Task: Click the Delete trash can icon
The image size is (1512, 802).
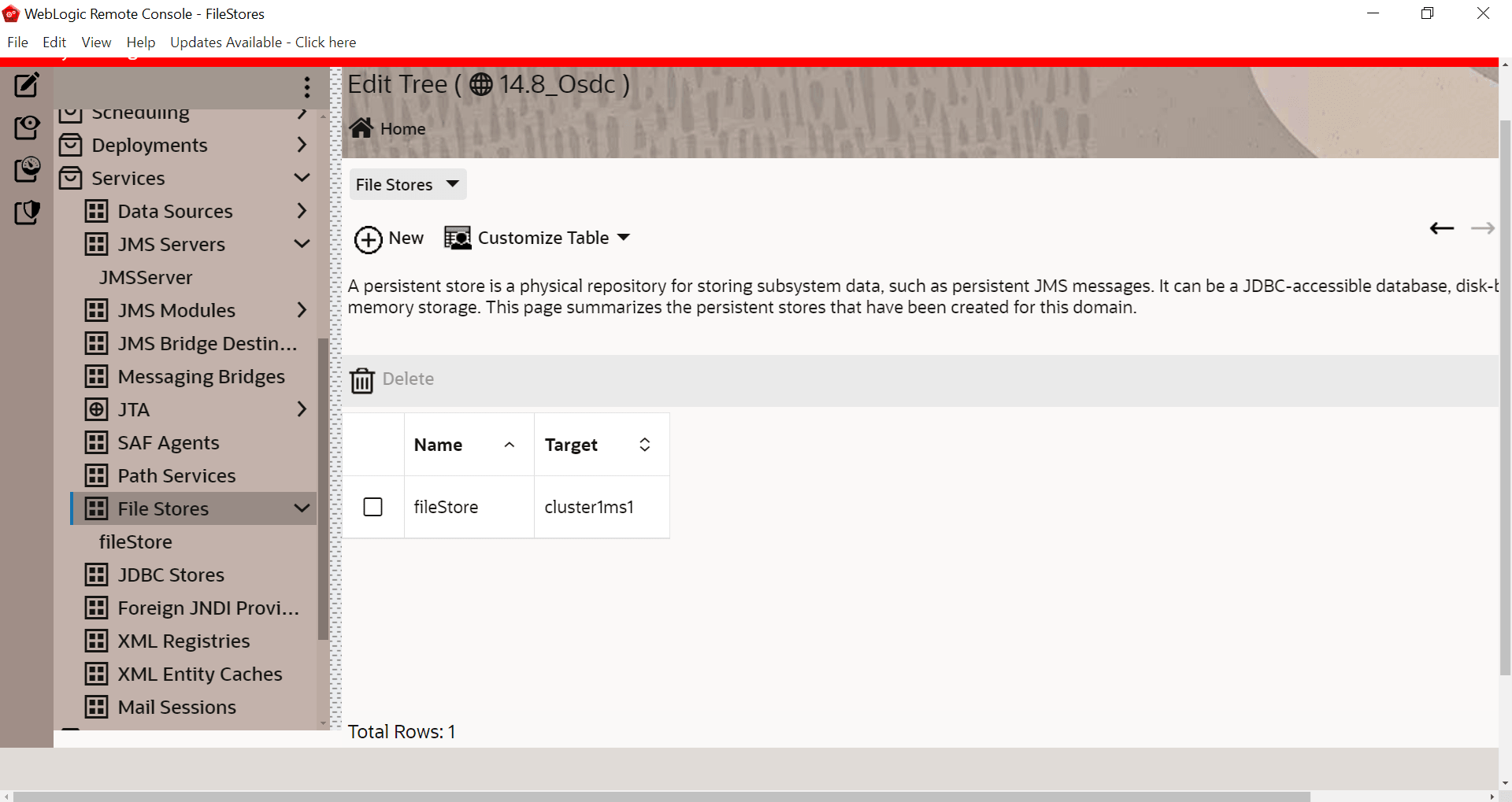Action: tap(362, 380)
